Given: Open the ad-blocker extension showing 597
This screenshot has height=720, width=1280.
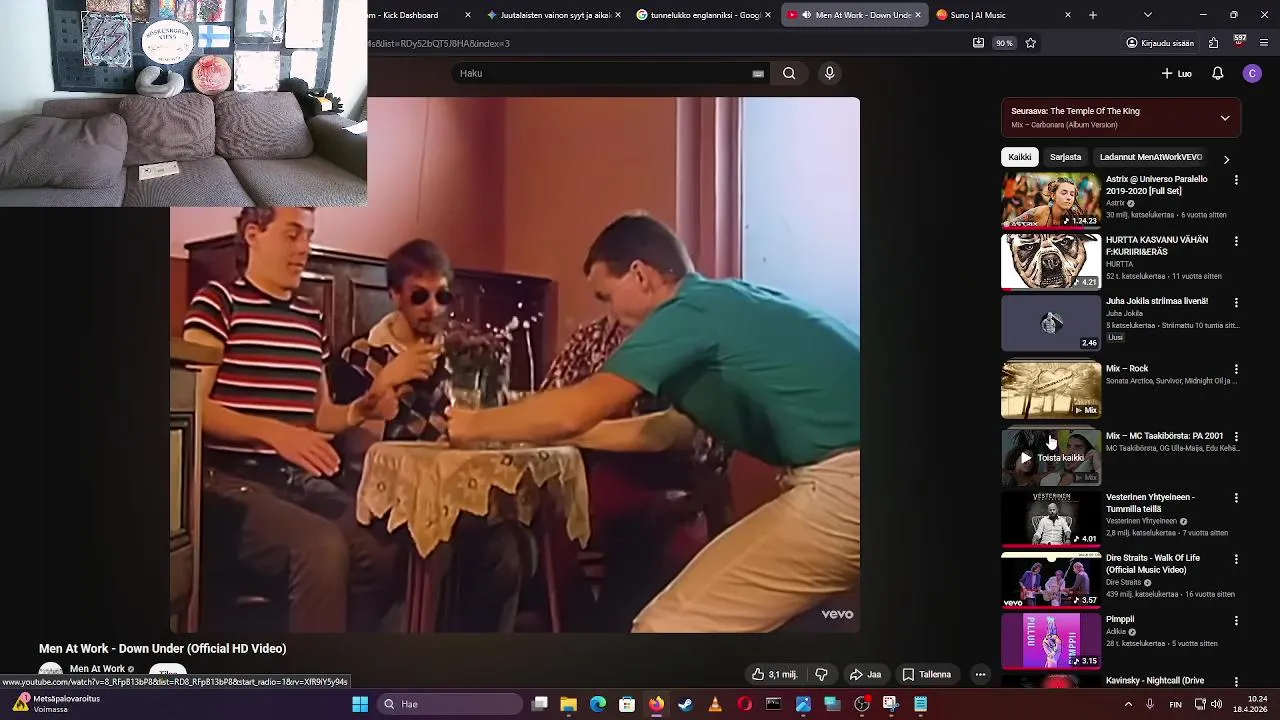Looking at the screenshot, I should 1239,42.
